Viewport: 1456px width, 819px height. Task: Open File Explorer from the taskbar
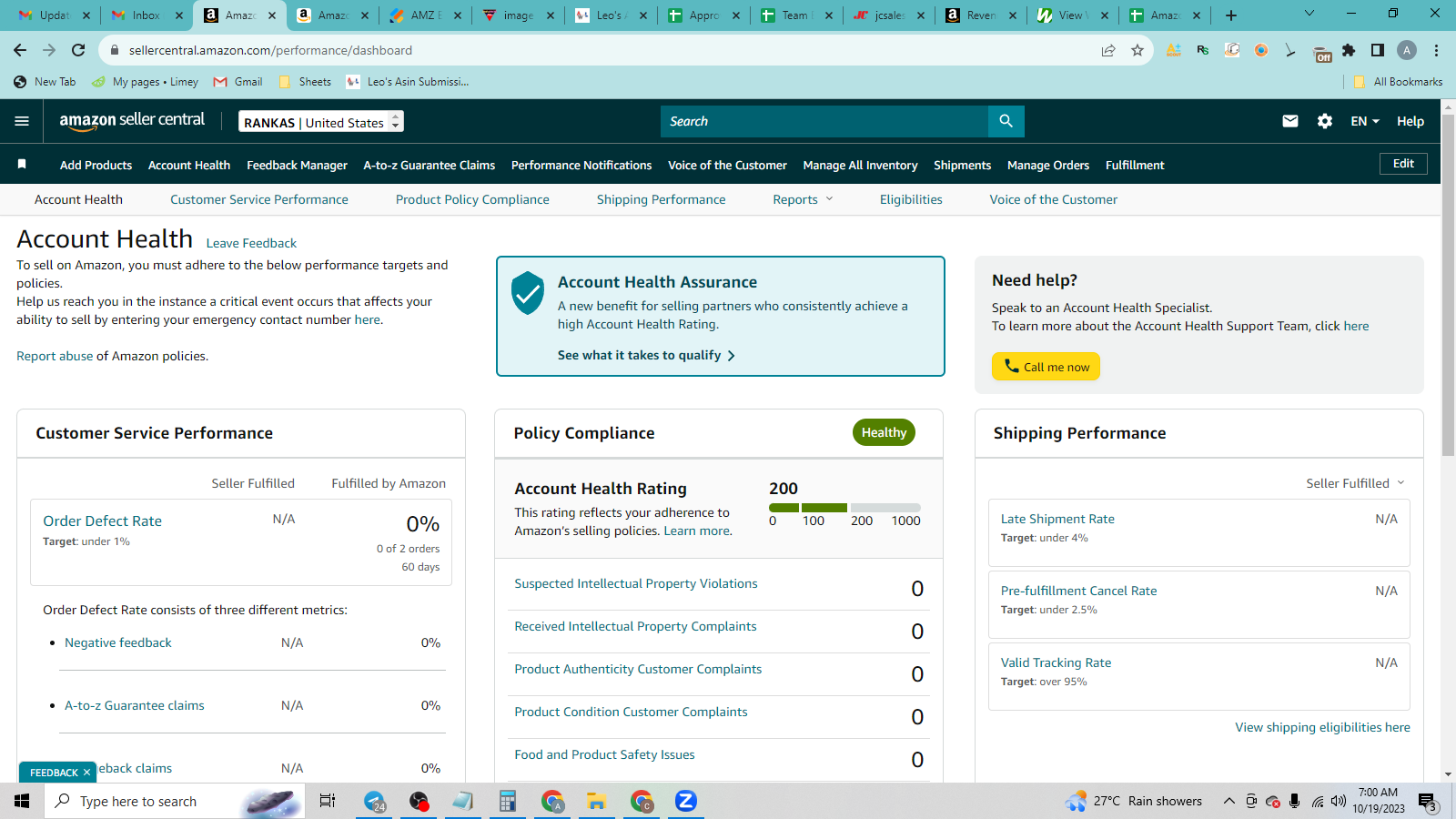597,801
